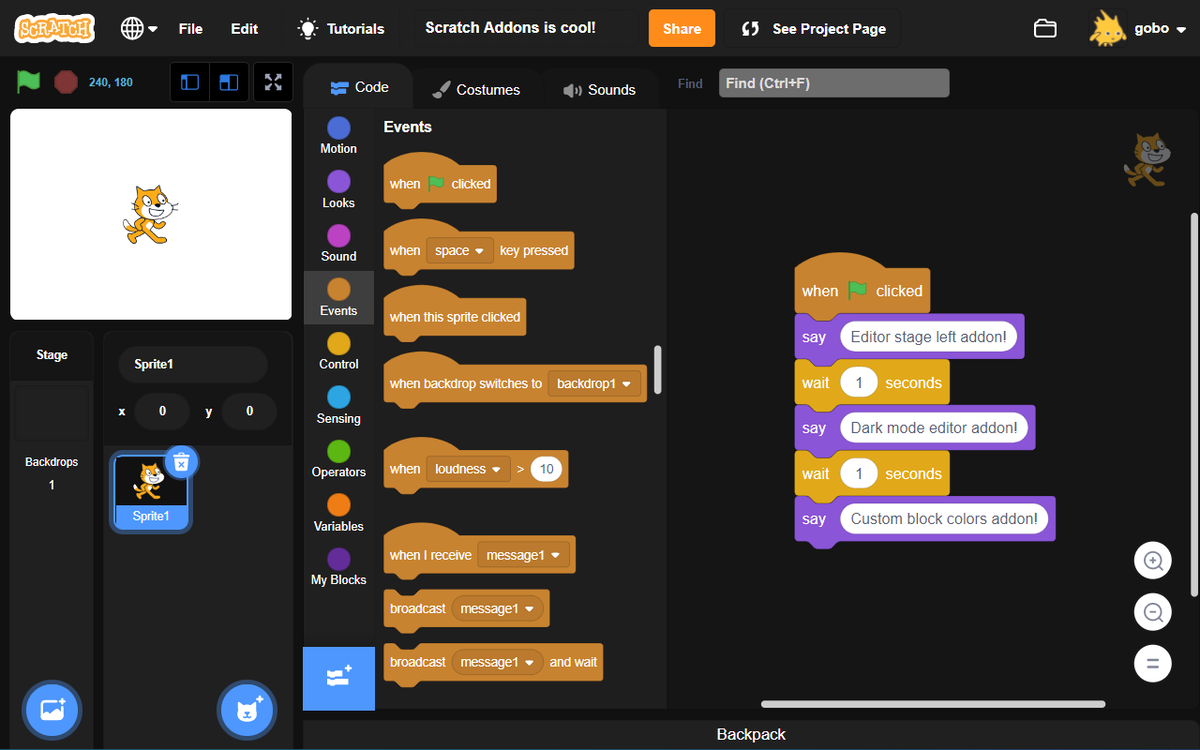
Task: Select the Sound block category
Action: tap(338, 243)
